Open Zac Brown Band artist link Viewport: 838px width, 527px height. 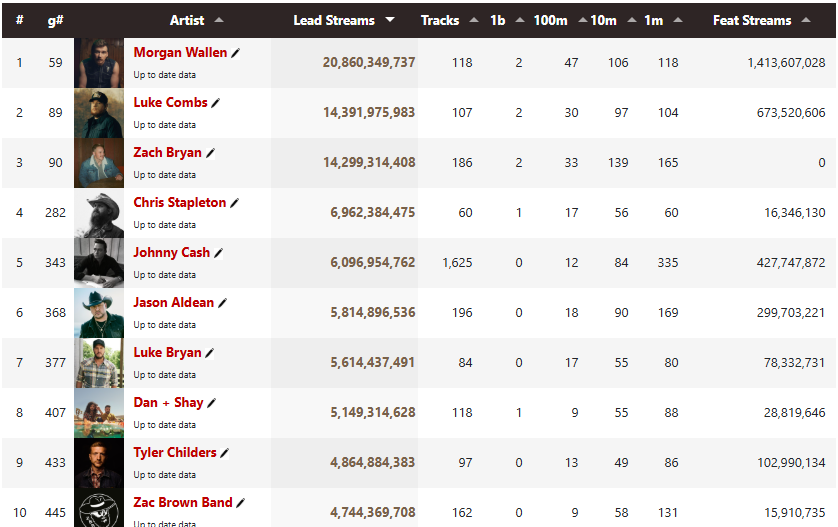point(183,502)
